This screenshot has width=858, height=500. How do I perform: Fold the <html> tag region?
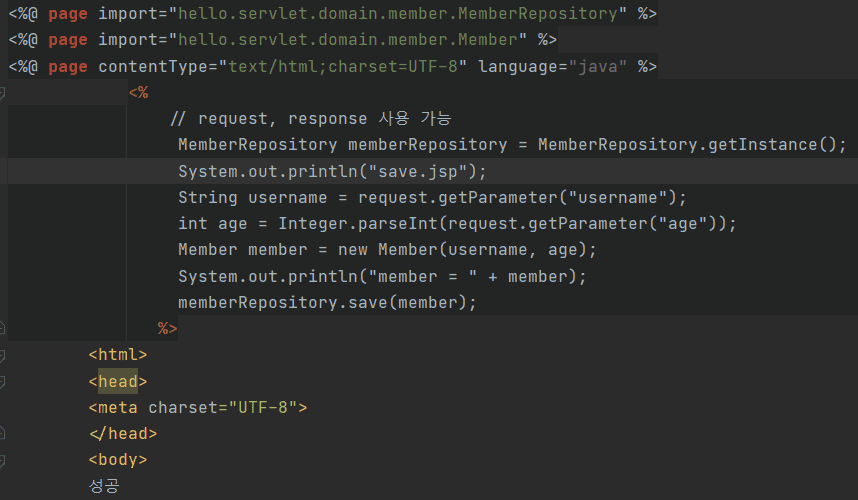click(x=2, y=355)
